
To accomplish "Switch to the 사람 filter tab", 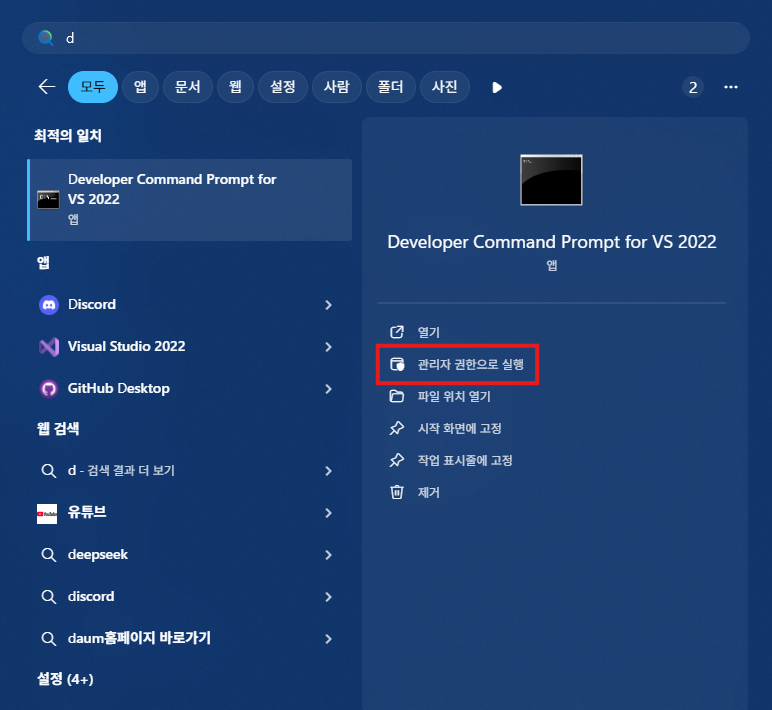I will (x=337, y=87).
